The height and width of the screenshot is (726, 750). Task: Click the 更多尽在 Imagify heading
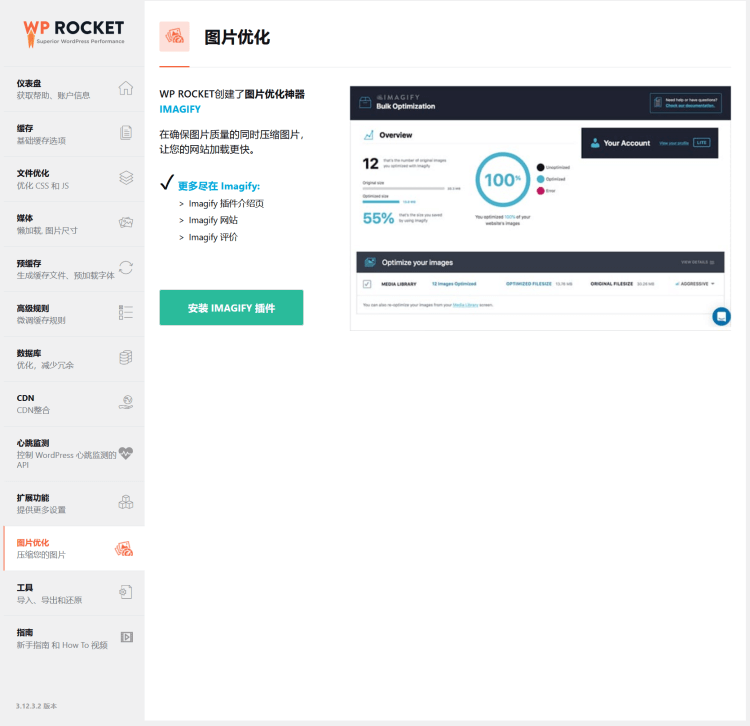(x=219, y=186)
